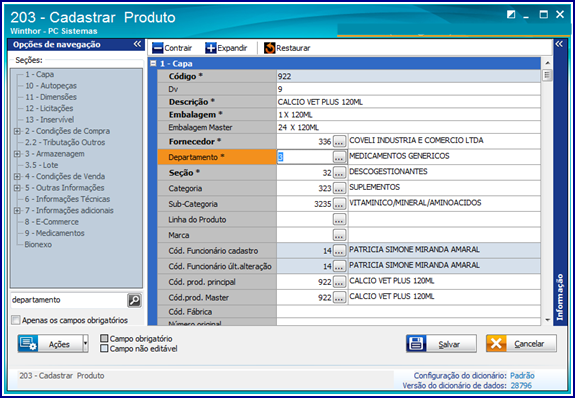This screenshot has width=575, height=398.
Task: Collapse the 1 - Capa section header
Action: 153,63
